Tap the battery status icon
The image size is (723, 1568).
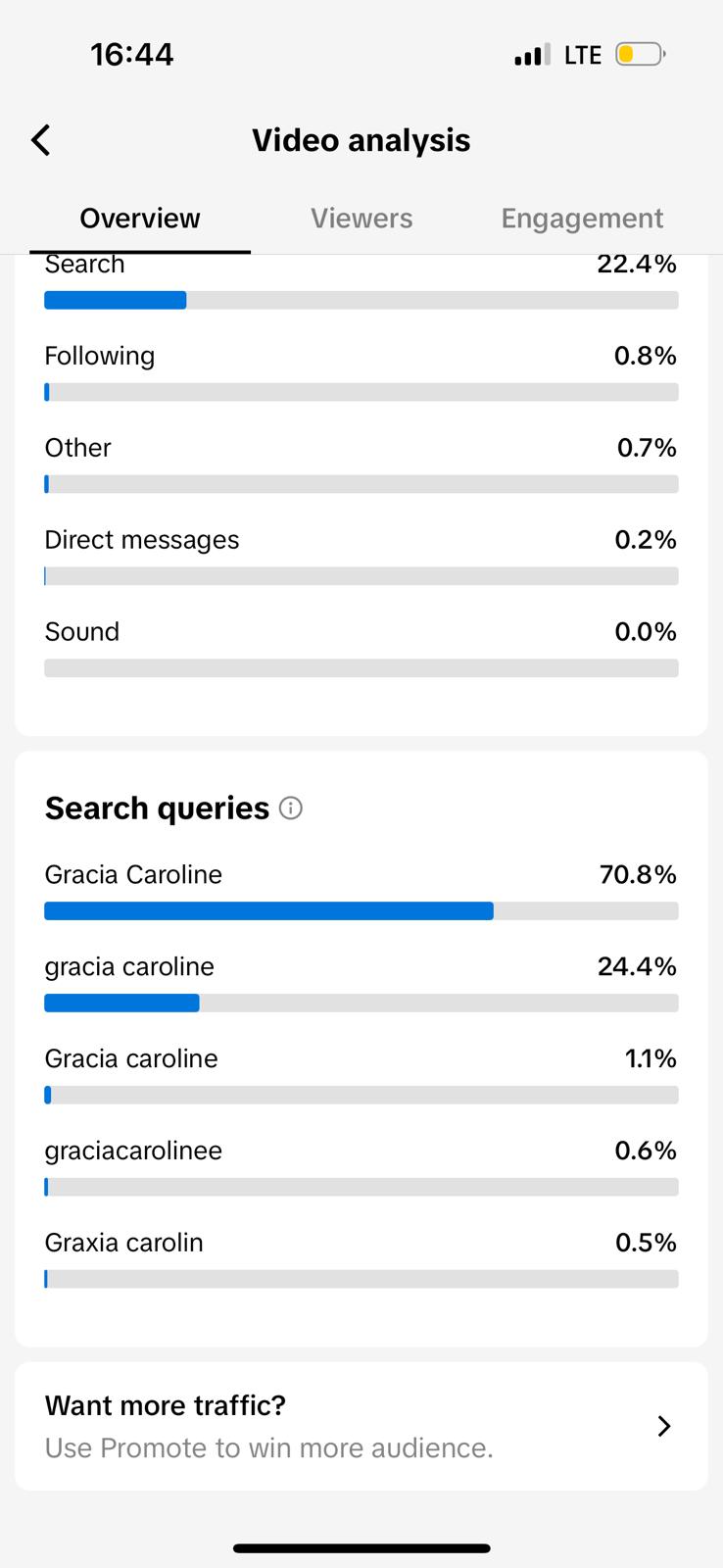639,54
